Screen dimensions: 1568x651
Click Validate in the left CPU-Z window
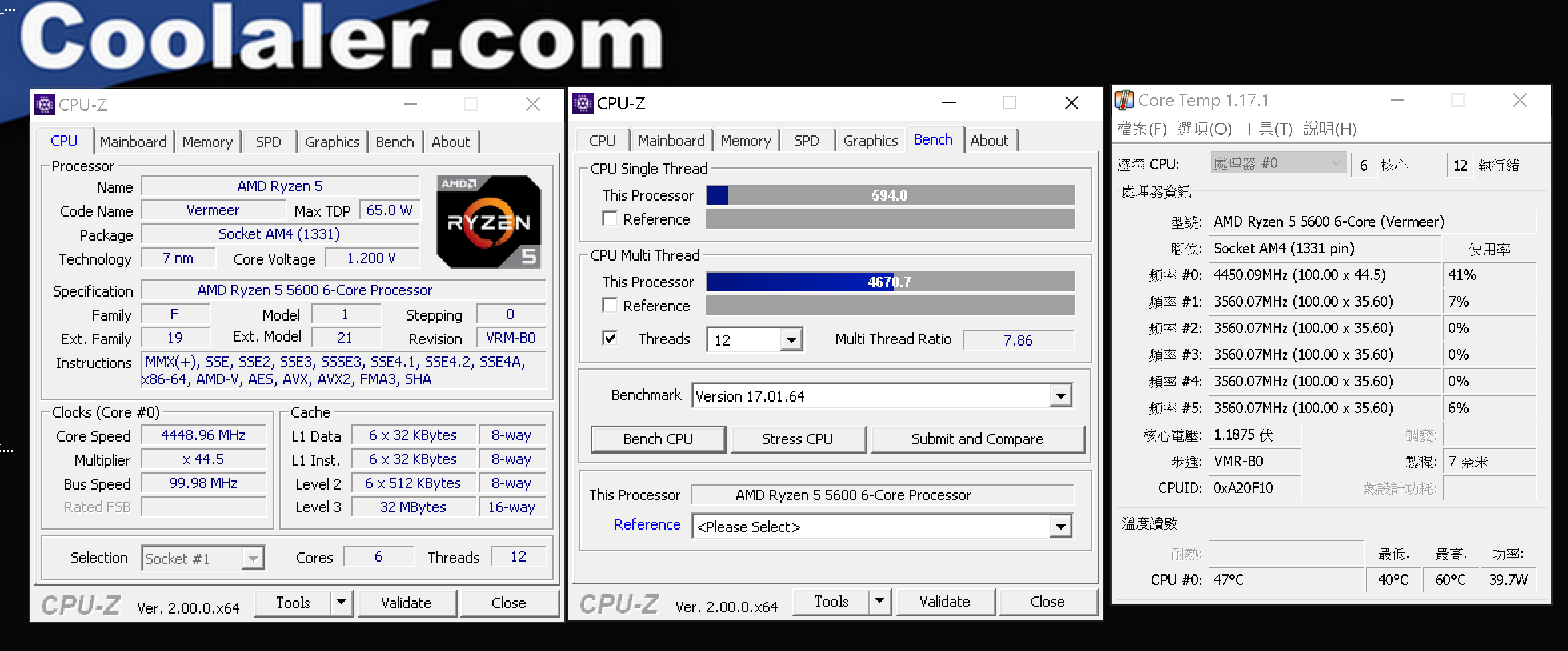pyautogui.click(x=406, y=602)
